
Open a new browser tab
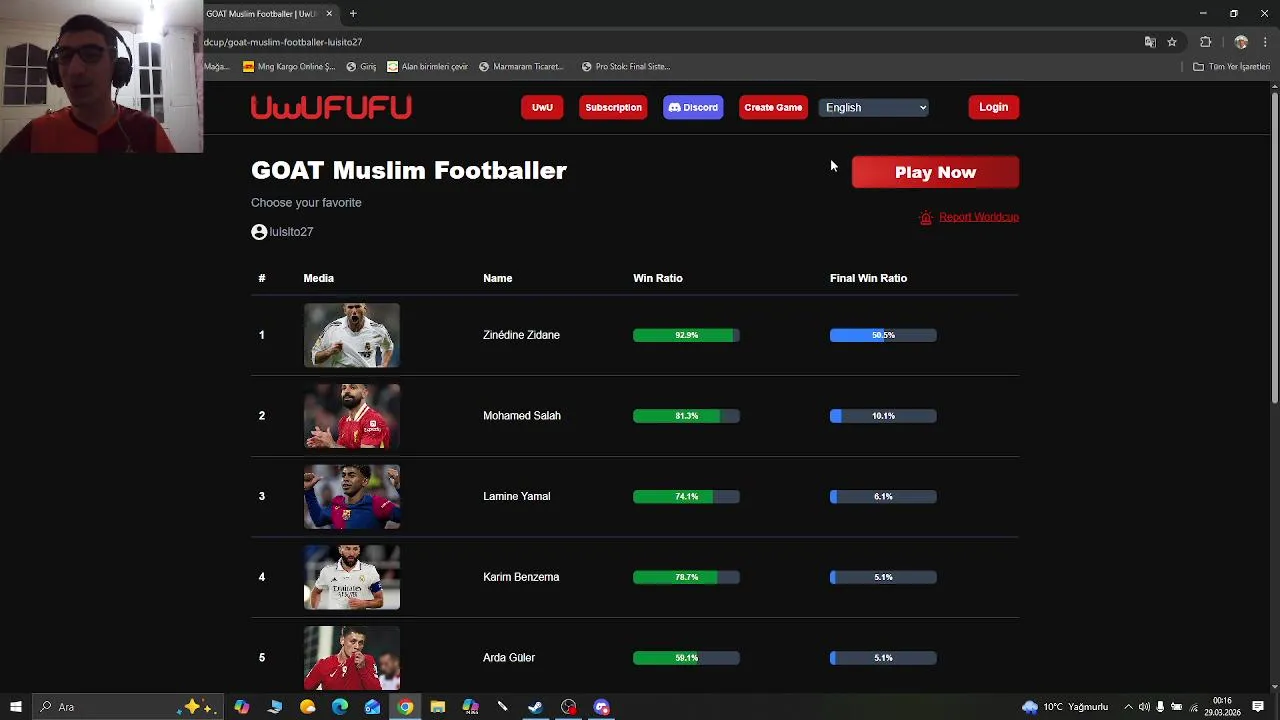point(353,14)
